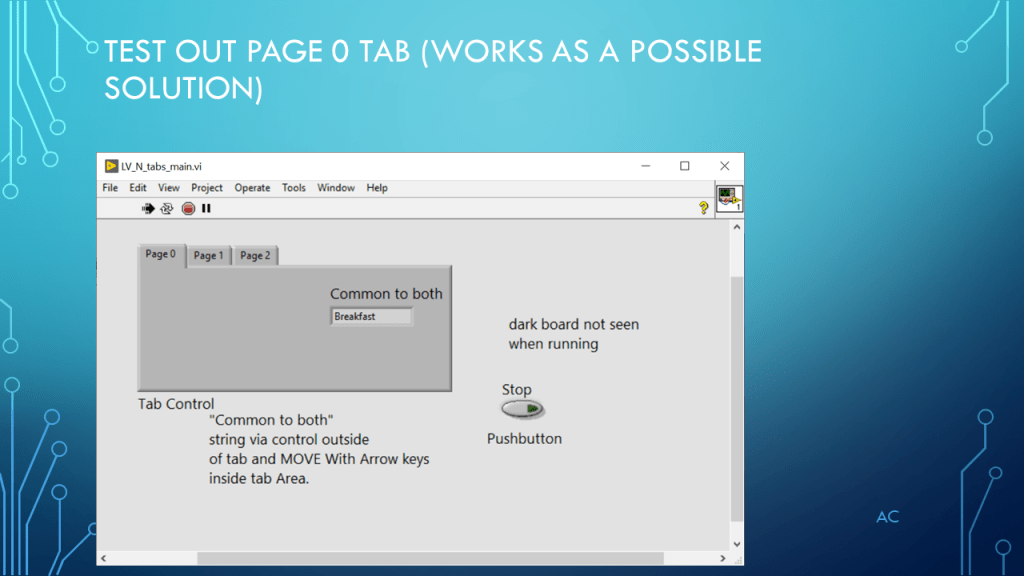Open the Tools menu

pos(294,188)
